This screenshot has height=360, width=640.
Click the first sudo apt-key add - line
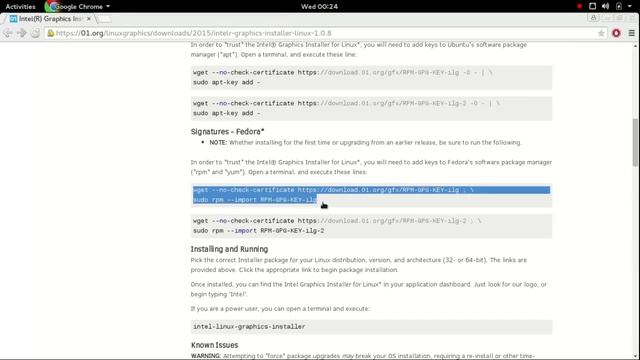pos(227,82)
